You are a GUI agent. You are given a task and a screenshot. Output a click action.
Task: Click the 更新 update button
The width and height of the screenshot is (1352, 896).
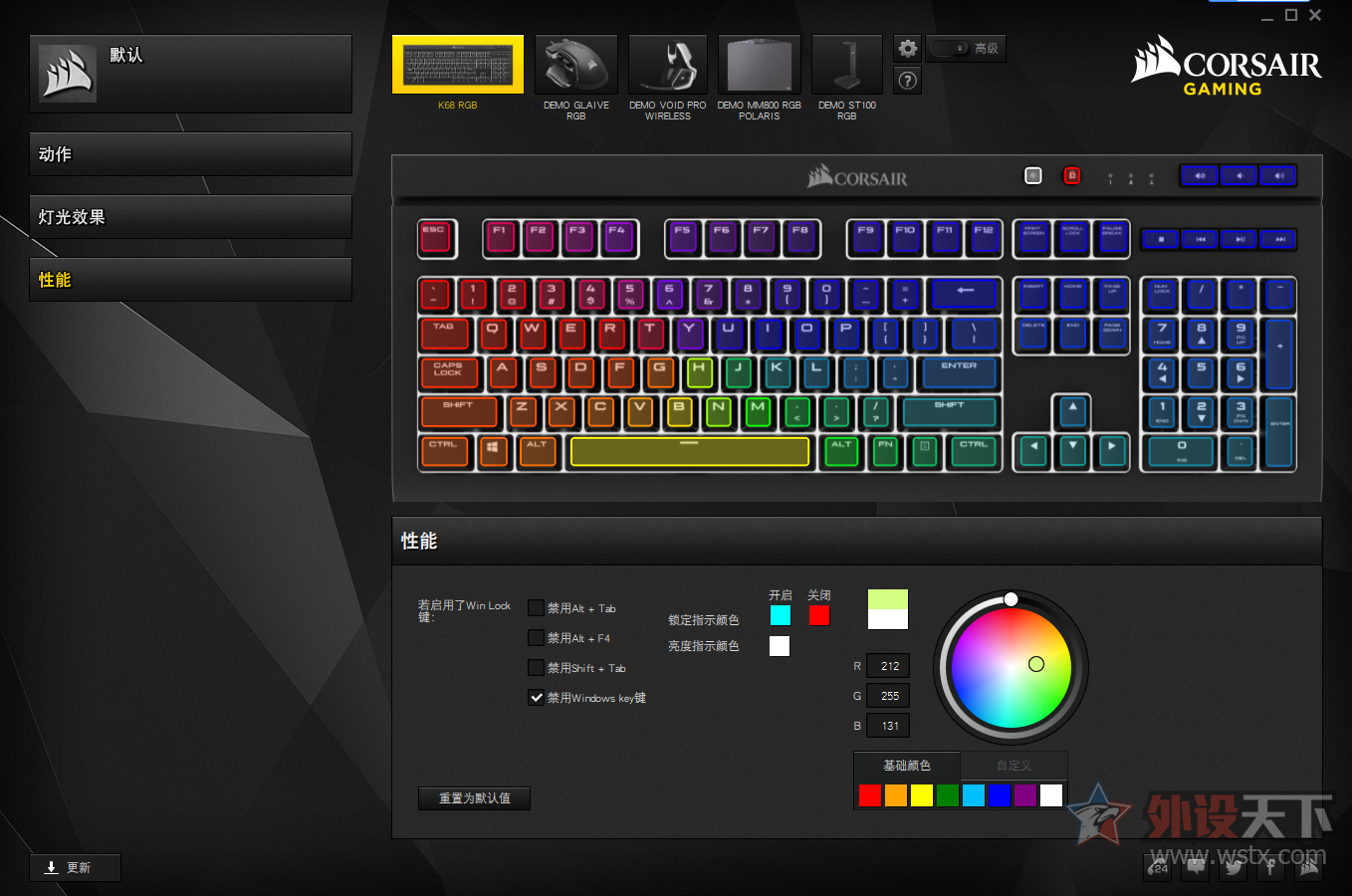(76, 868)
